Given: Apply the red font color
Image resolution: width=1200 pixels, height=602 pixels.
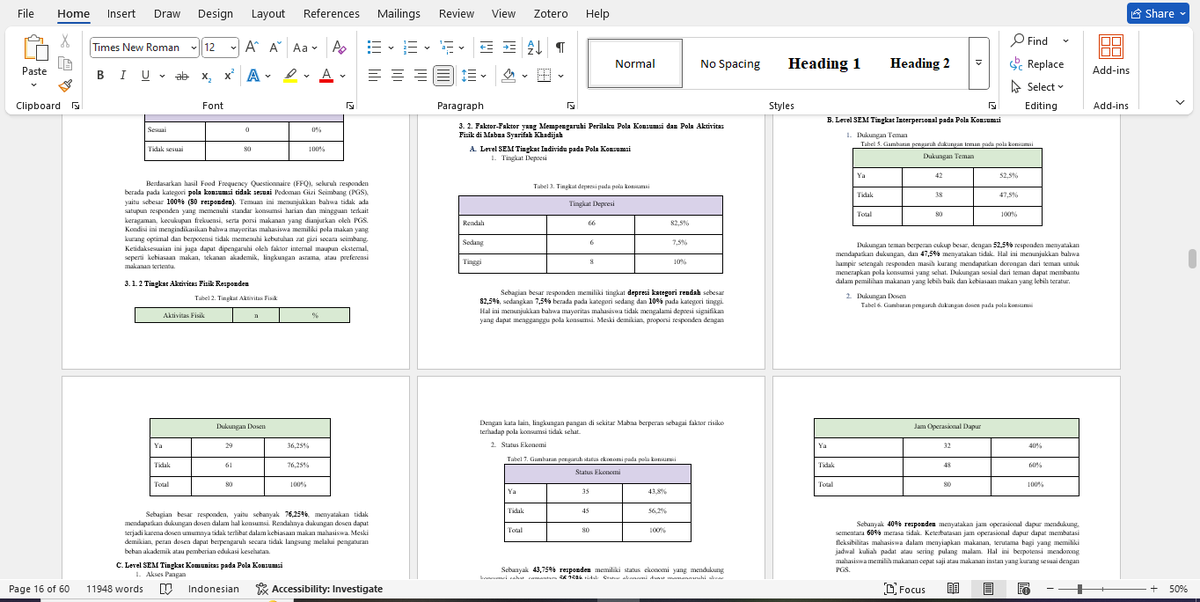Looking at the screenshot, I should [326, 76].
